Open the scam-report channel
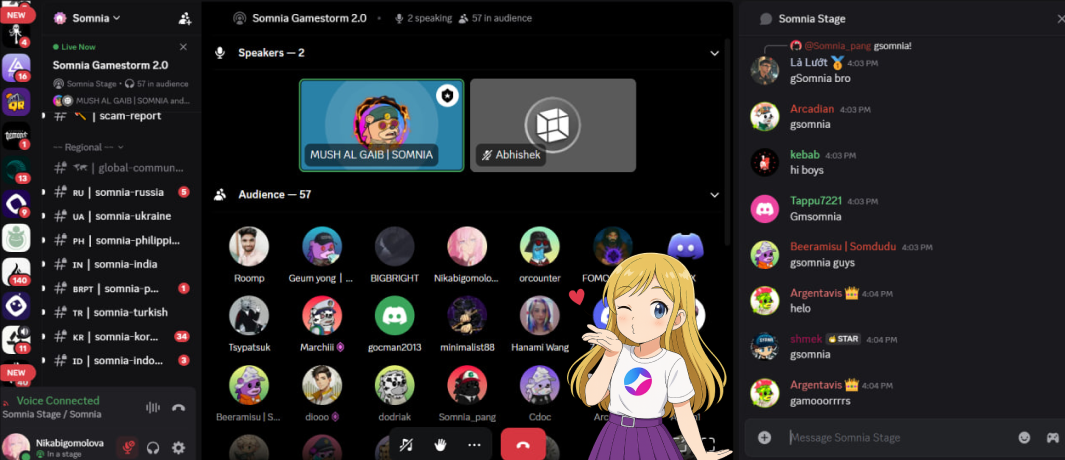Image resolution: width=1065 pixels, height=460 pixels. tap(120, 116)
